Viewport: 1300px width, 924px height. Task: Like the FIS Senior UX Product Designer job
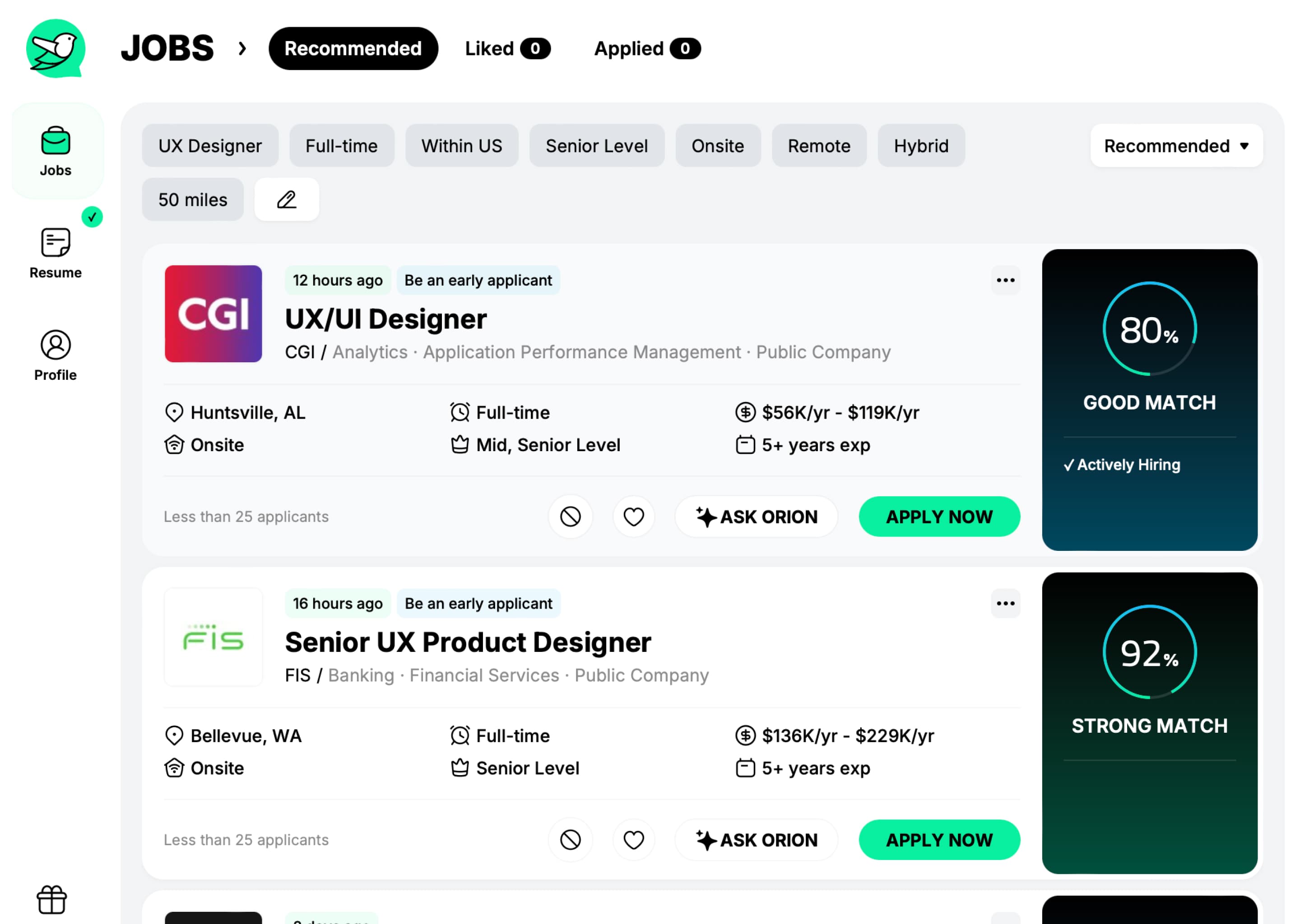[x=633, y=840]
